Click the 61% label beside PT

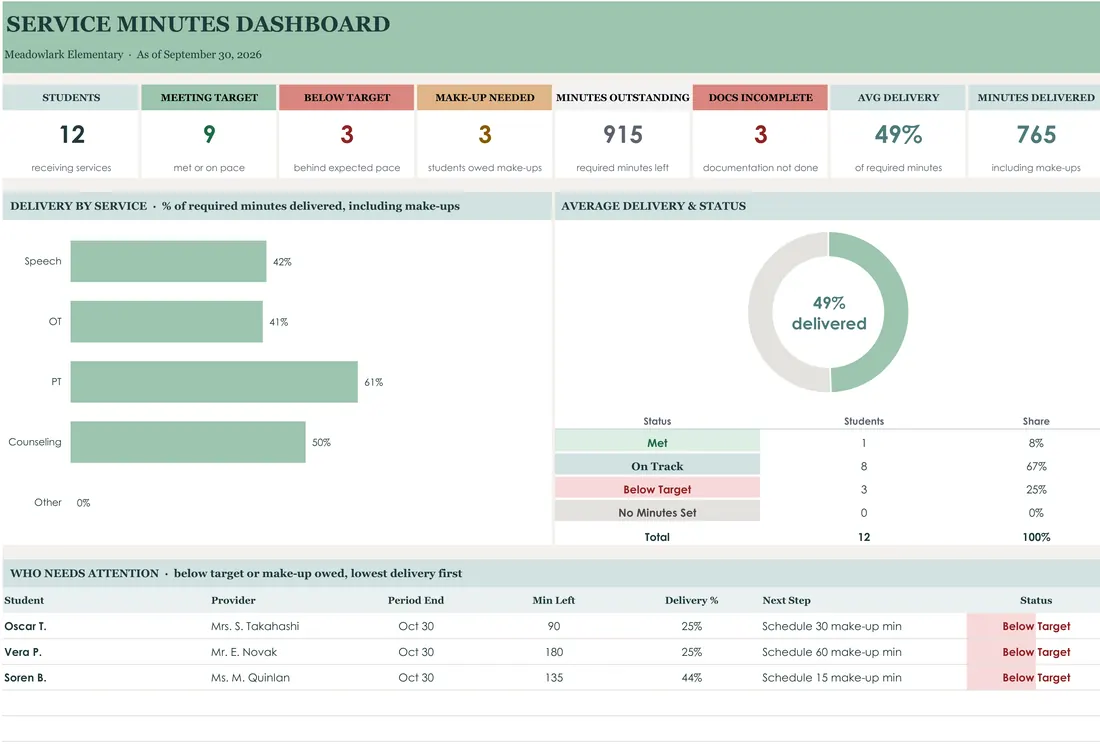point(373,382)
